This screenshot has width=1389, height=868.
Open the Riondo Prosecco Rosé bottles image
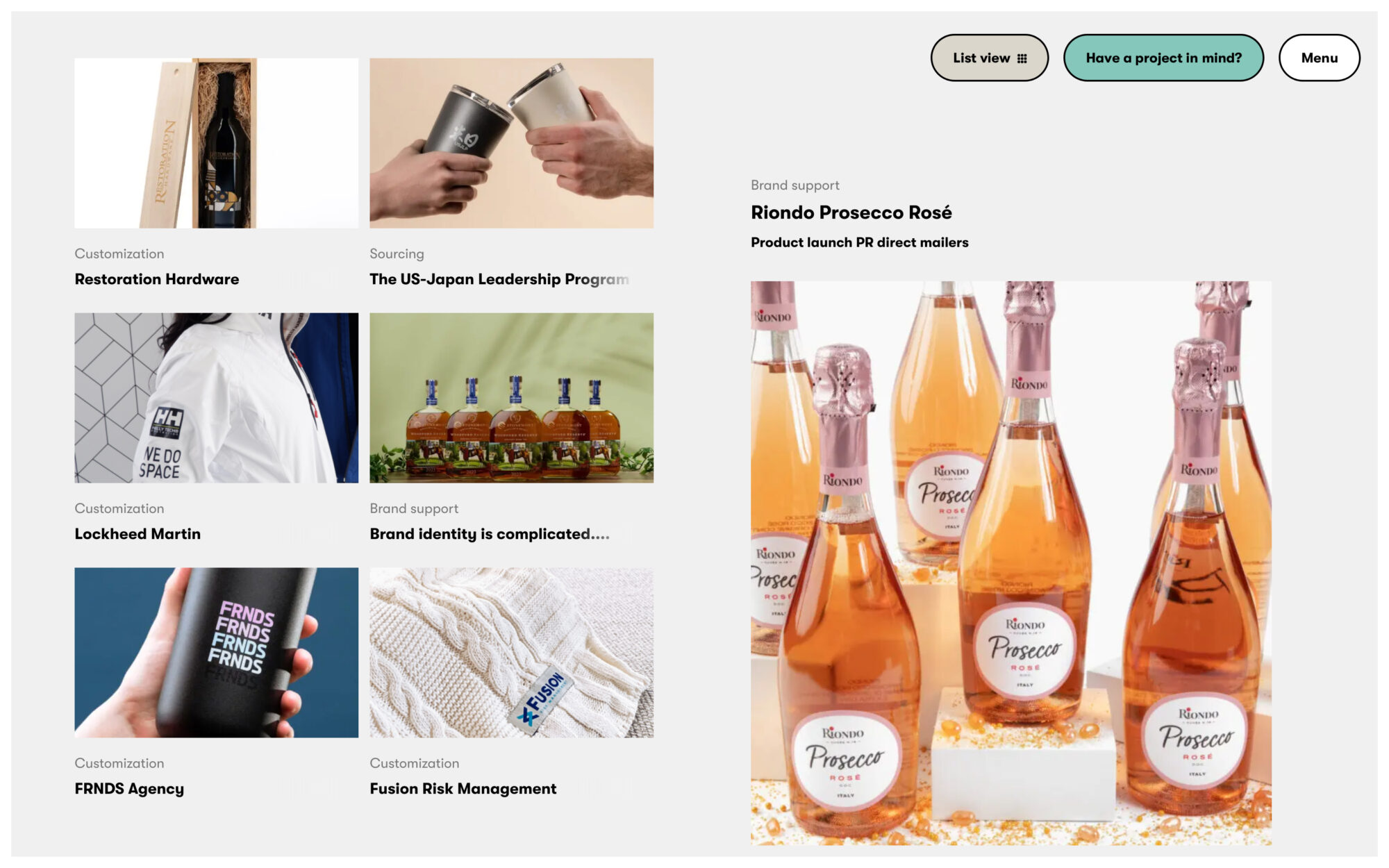tap(1010, 562)
